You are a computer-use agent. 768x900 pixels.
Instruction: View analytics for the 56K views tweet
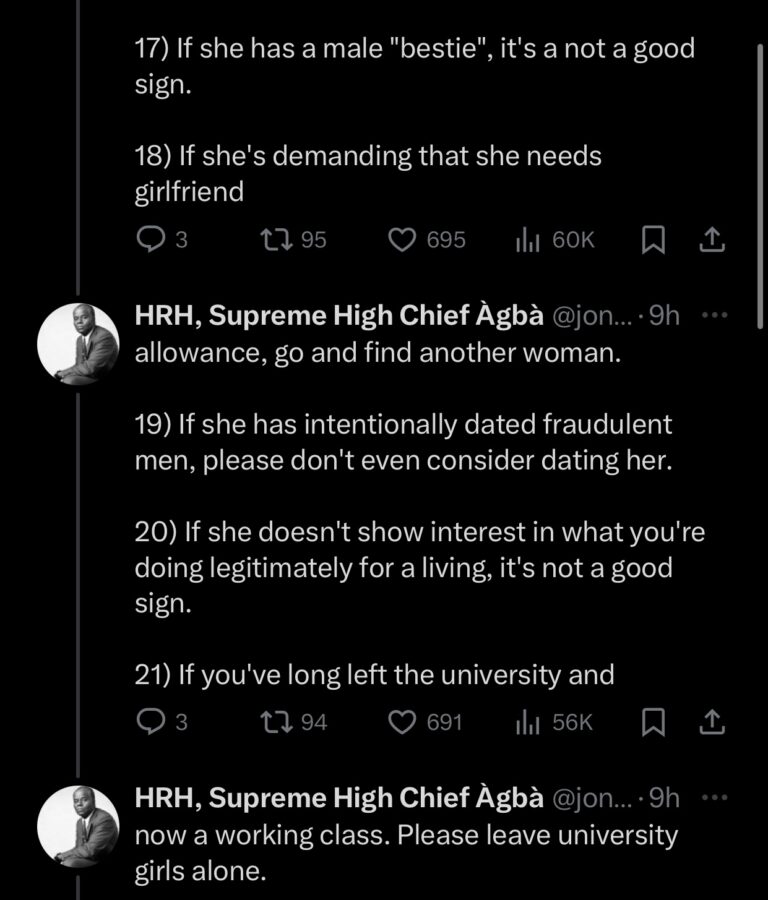(526, 721)
